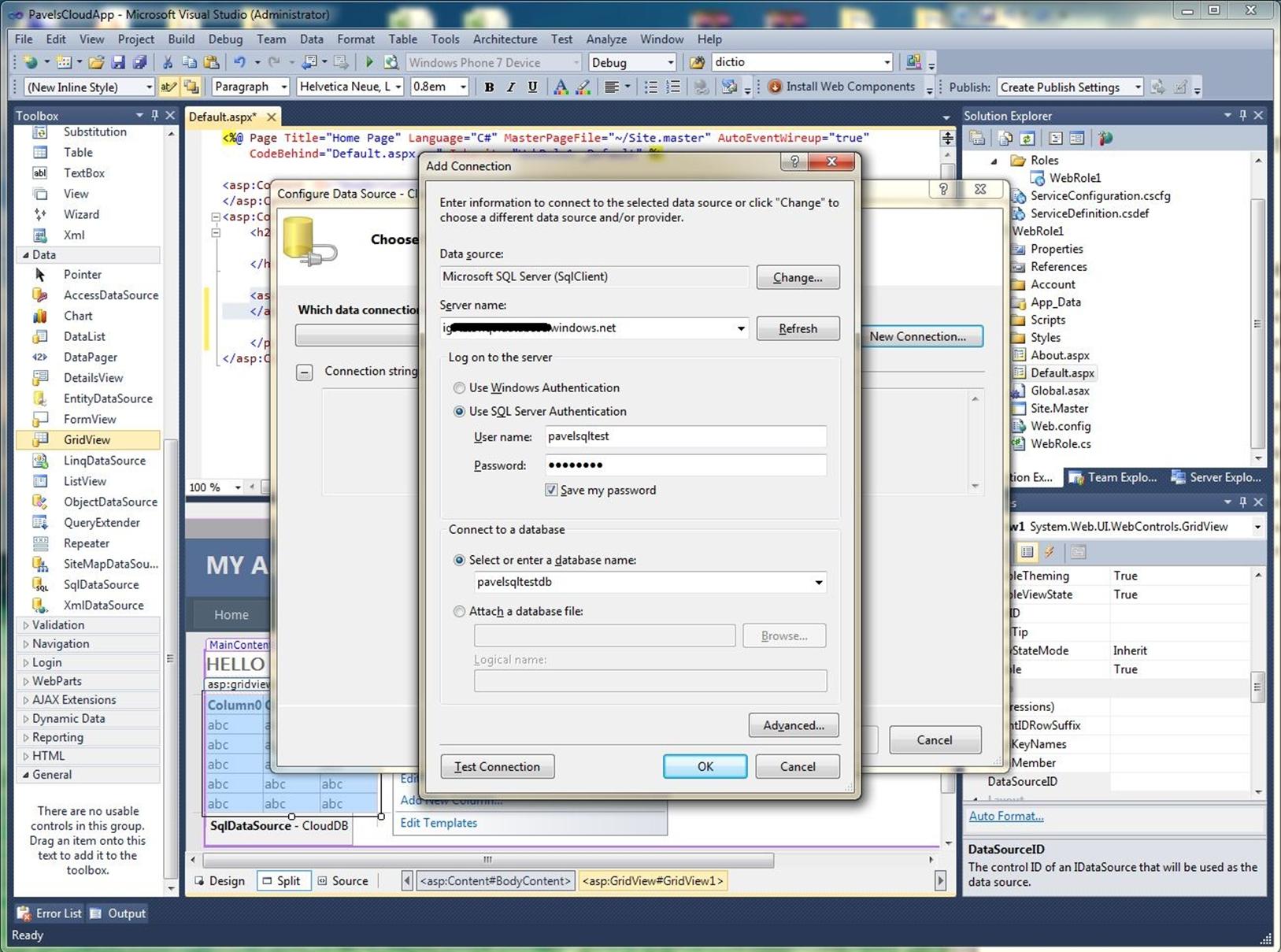Click the Paste clipboard icon

coord(211,62)
